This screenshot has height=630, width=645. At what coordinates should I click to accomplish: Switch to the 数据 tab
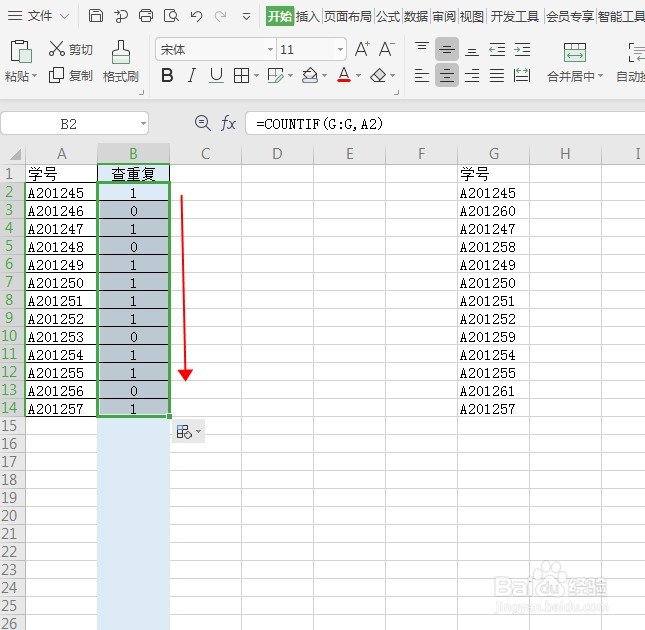pyautogui.click(x=415, y=16)
